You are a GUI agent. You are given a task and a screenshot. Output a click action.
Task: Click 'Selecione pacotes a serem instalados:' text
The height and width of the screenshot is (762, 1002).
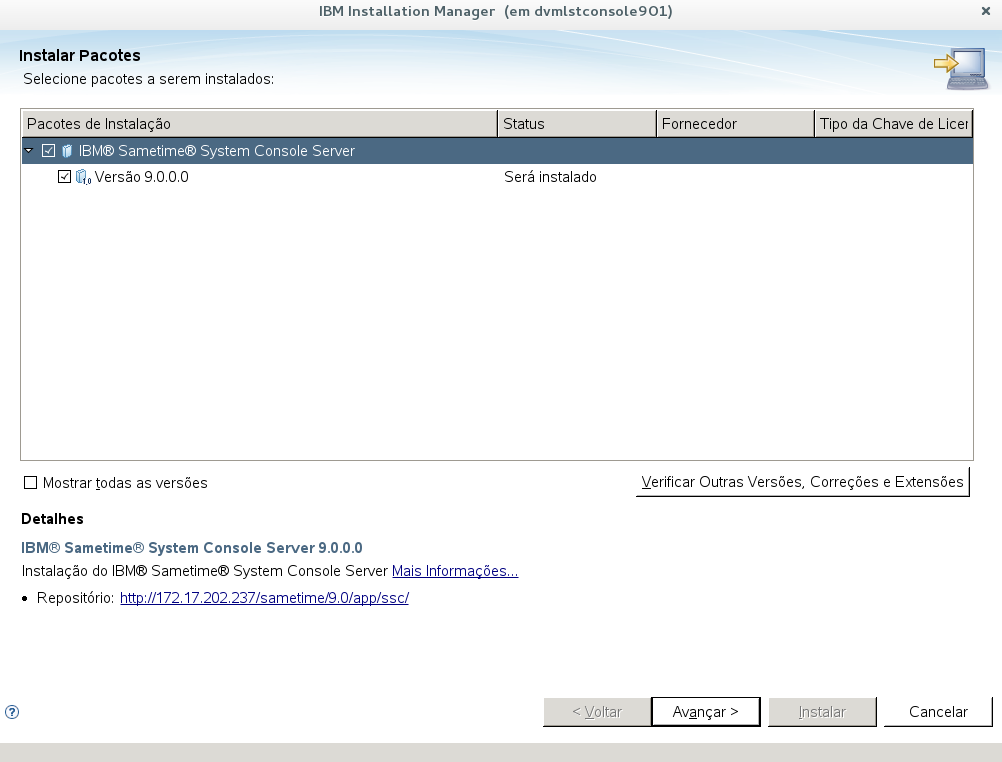click(x=149, y=79)
